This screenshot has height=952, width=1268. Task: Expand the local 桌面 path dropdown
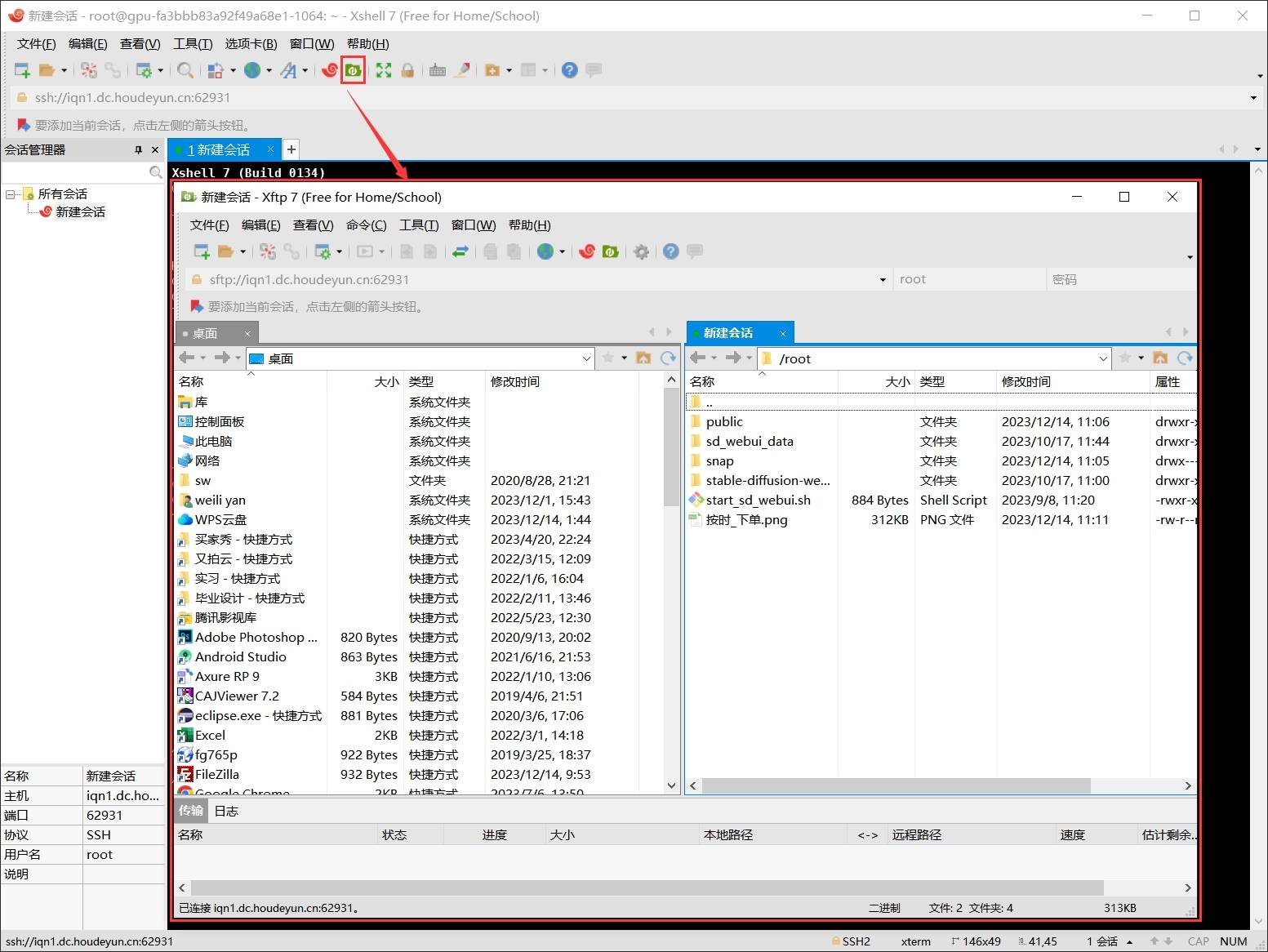(x=586, y=359)
